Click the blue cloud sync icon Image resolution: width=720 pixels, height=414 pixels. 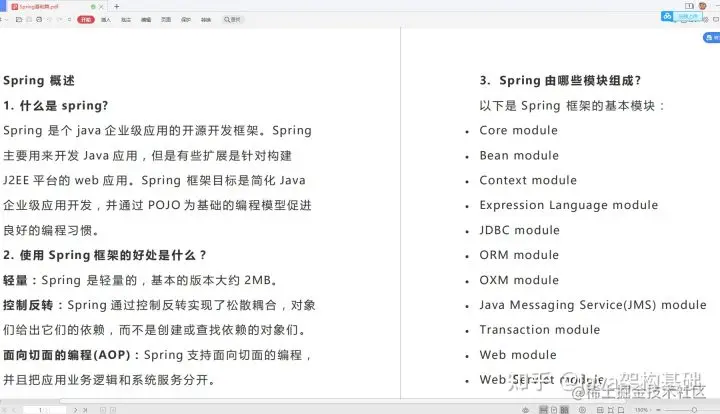(x=667, y=17)
